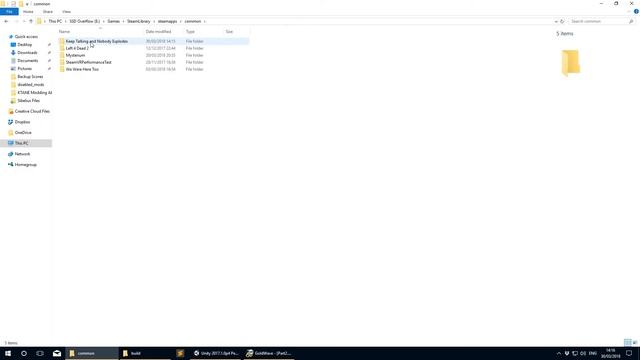640x360 pixels.
Task: Click title bar Properties quick access icon
Action: (x=13, y=4)
